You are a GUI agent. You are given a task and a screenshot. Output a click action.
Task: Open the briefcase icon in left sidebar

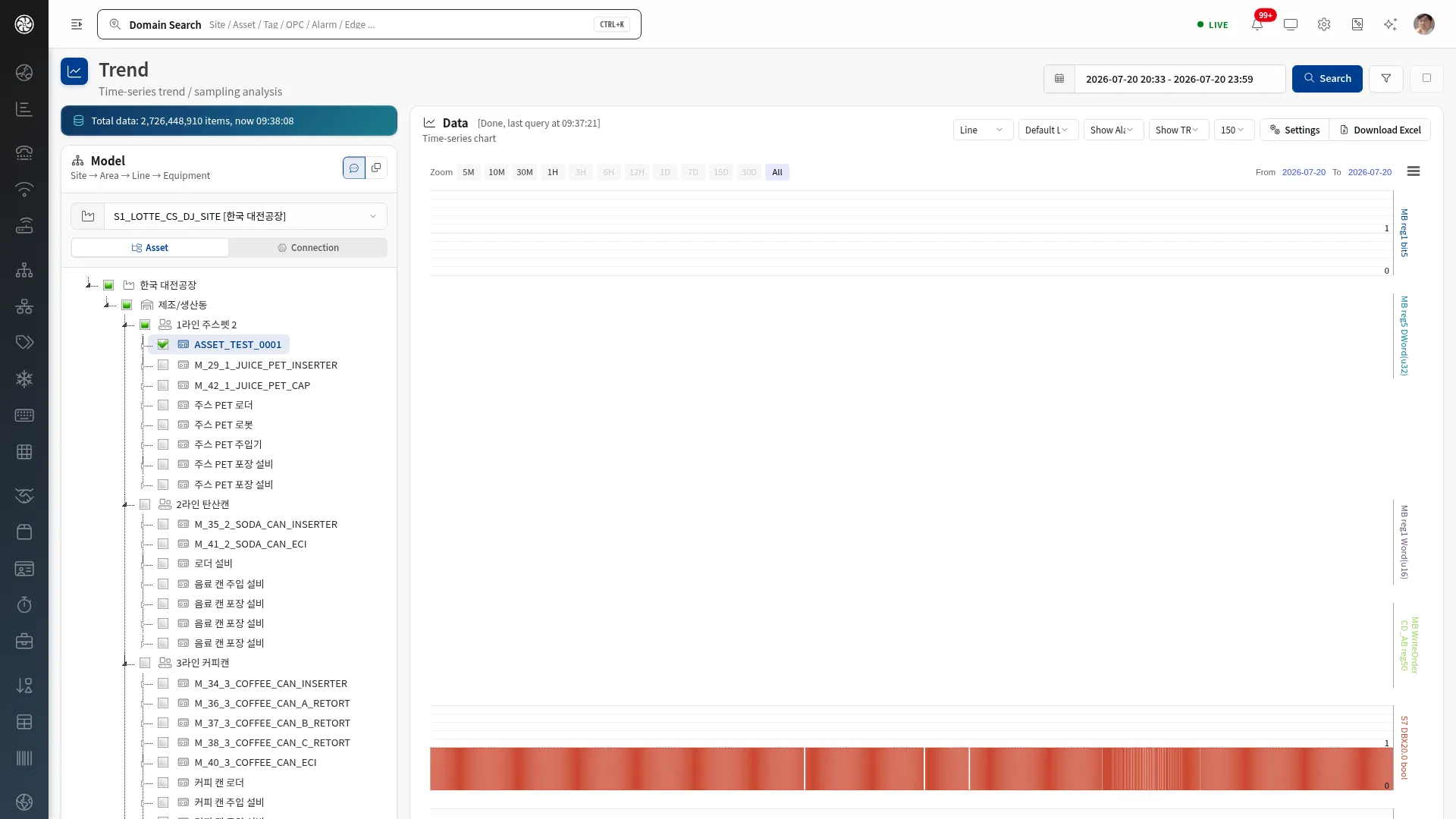pos(24,642)
